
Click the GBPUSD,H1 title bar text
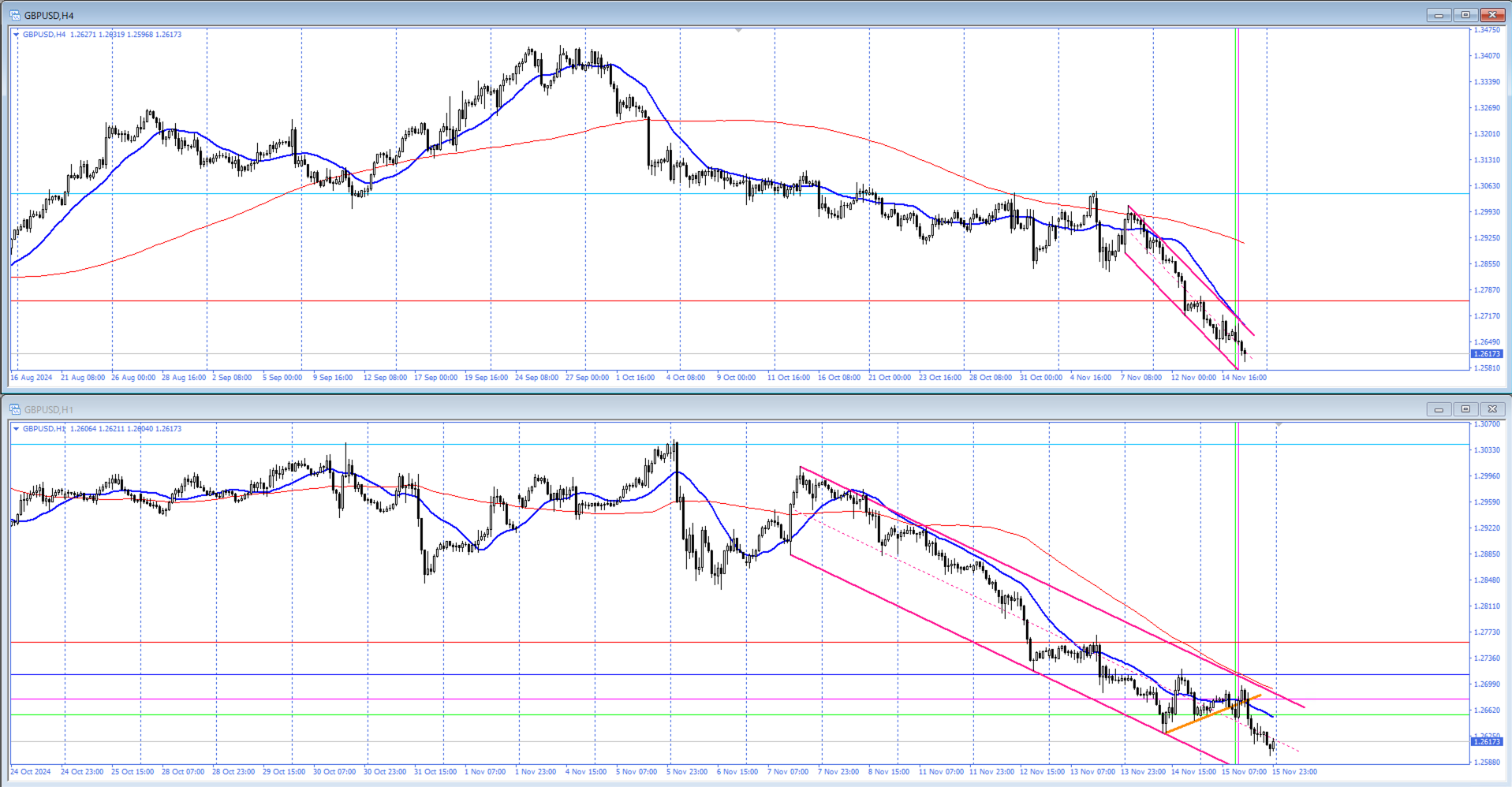click(49, 410)
